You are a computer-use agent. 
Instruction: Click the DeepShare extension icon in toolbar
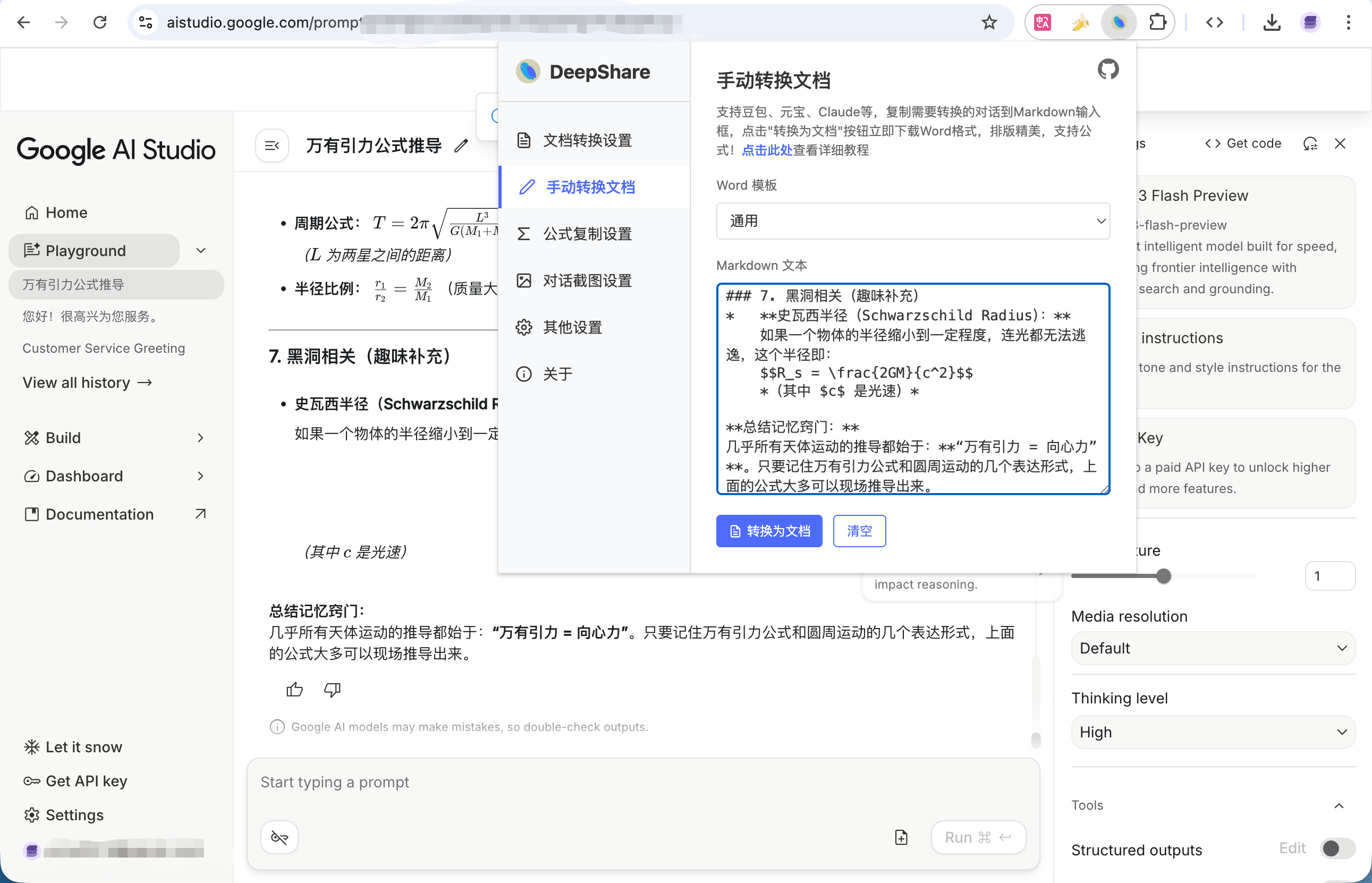coord(1118,22)
